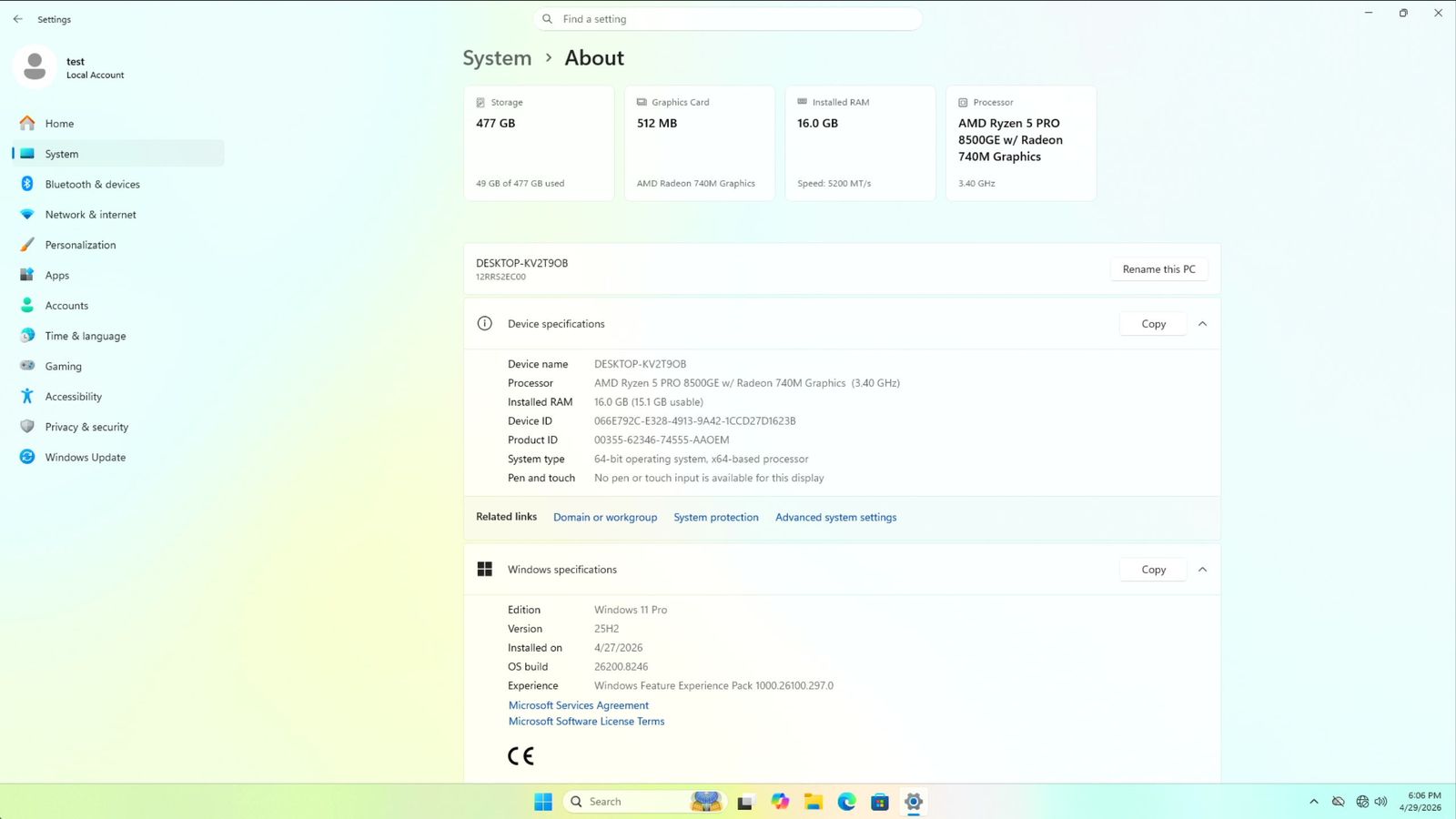
Task: Click the Find a setting search box
Action: pos(728,19)
